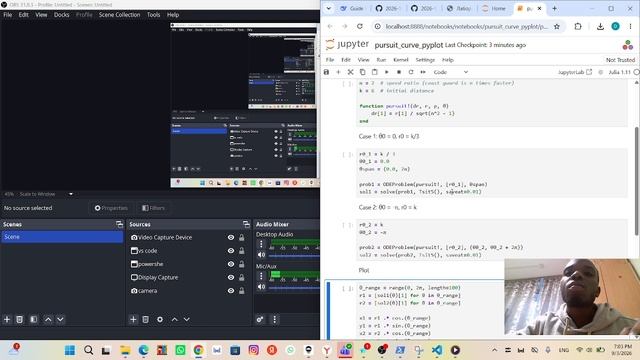Restart kernel and run all cells

pos(423,72)
